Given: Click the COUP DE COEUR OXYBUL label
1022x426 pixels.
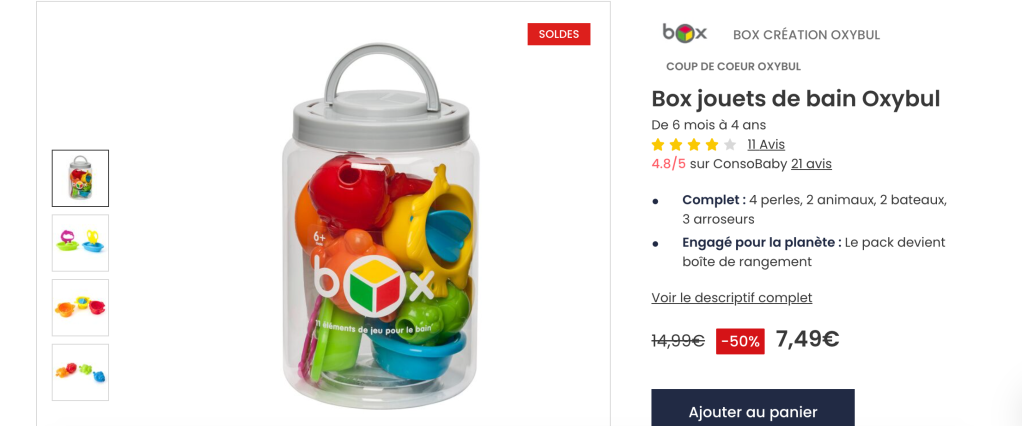Looking at the screenshot, I should click(x=733, y=66).
